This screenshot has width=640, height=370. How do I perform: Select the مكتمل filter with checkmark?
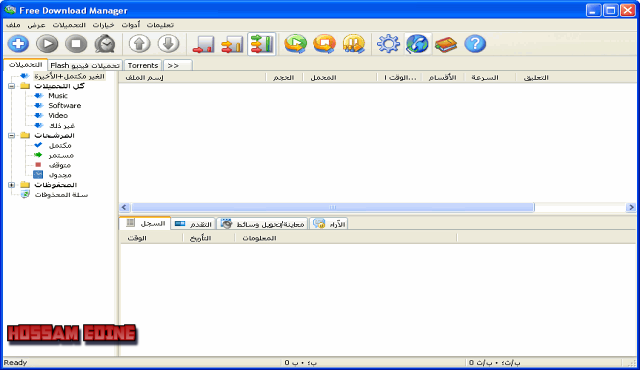pyautogui.click(x=60, y=145)
